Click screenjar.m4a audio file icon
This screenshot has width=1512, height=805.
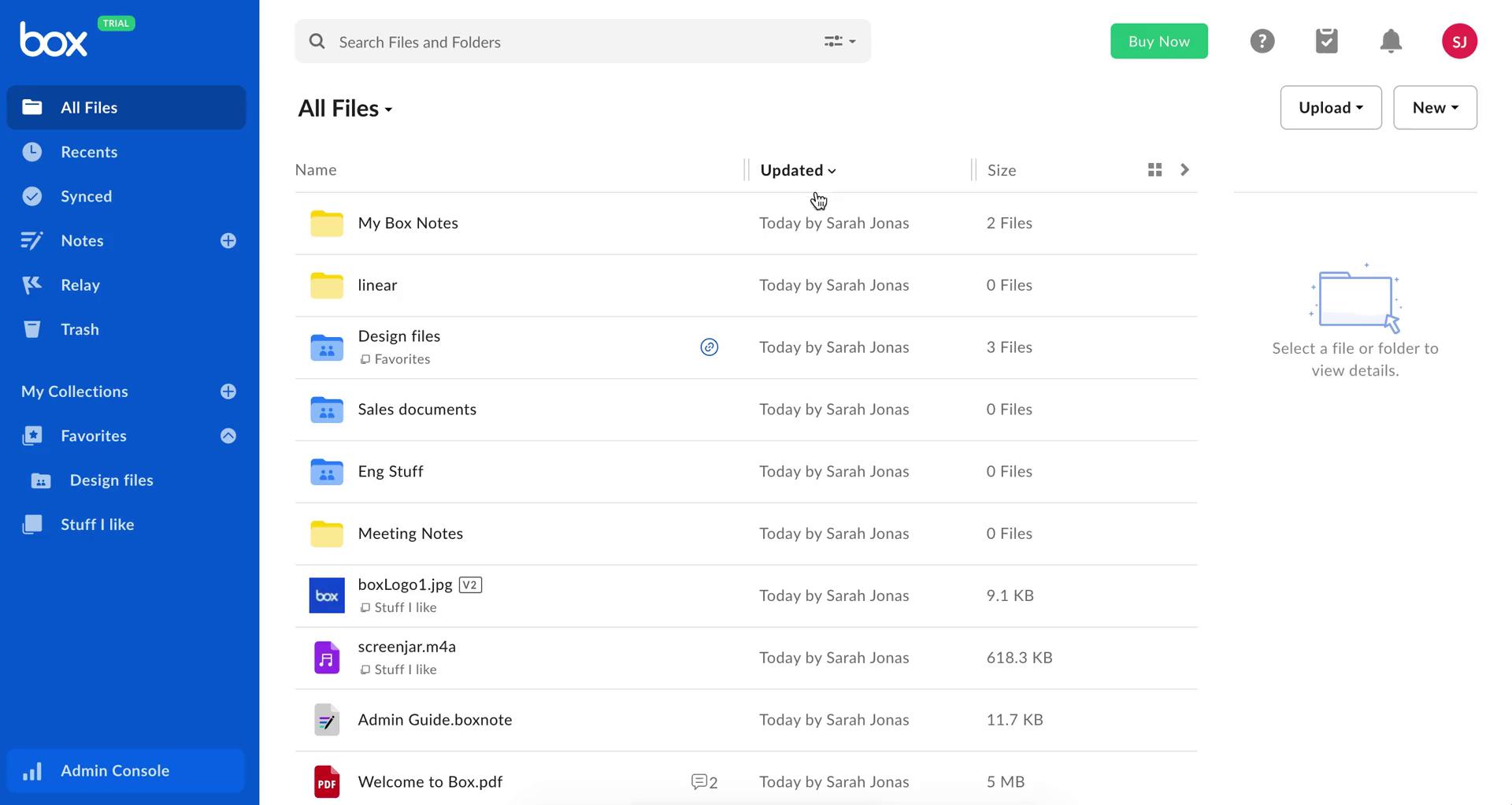[327, 658]
